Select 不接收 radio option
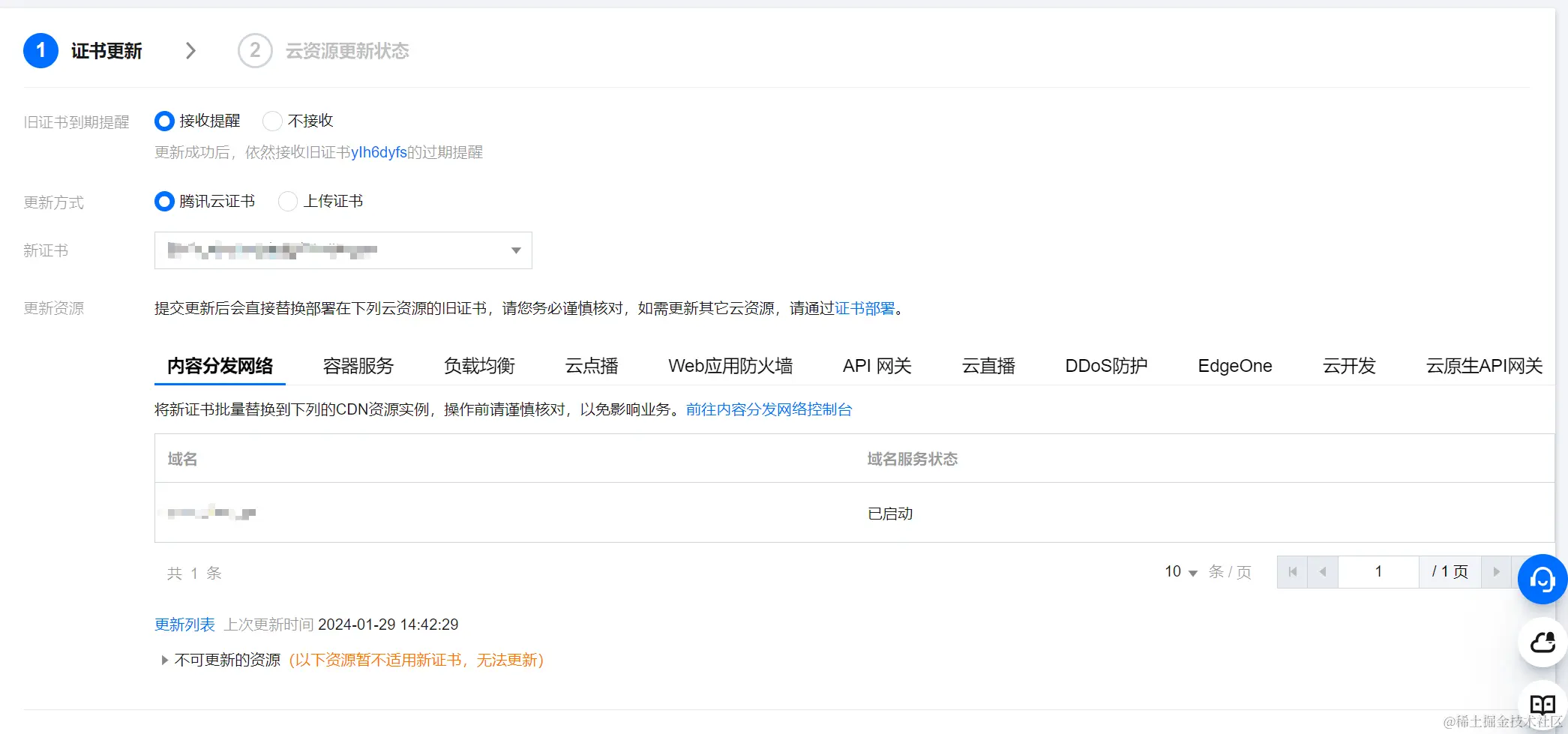Screen dimensions: 1568x734 click(x=272, y=121)
